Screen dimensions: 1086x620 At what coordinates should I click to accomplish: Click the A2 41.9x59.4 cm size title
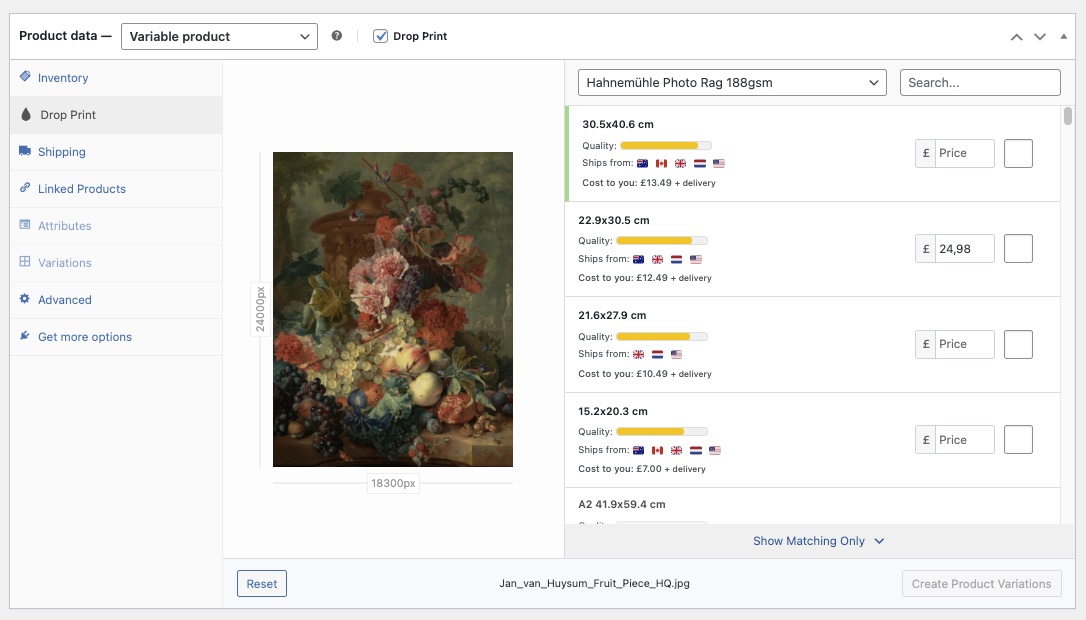622,504
